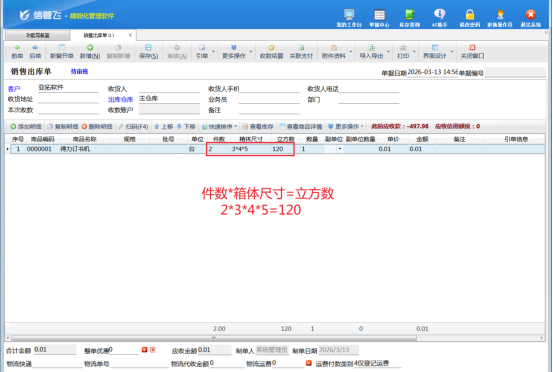Open 我的工作台 from the top bar
This screenshot has height=372, width=553.
coord(349,18)
